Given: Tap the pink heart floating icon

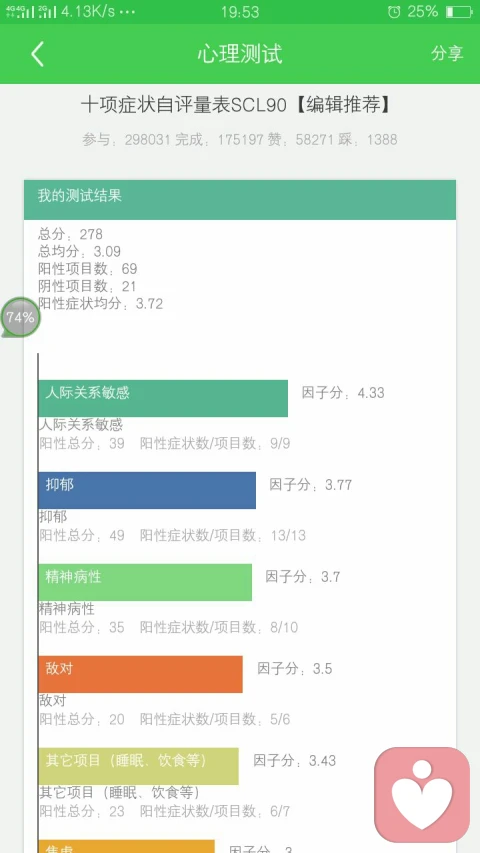Looking at the screenshot, I should pyautogui.click(x=422, y=794).
